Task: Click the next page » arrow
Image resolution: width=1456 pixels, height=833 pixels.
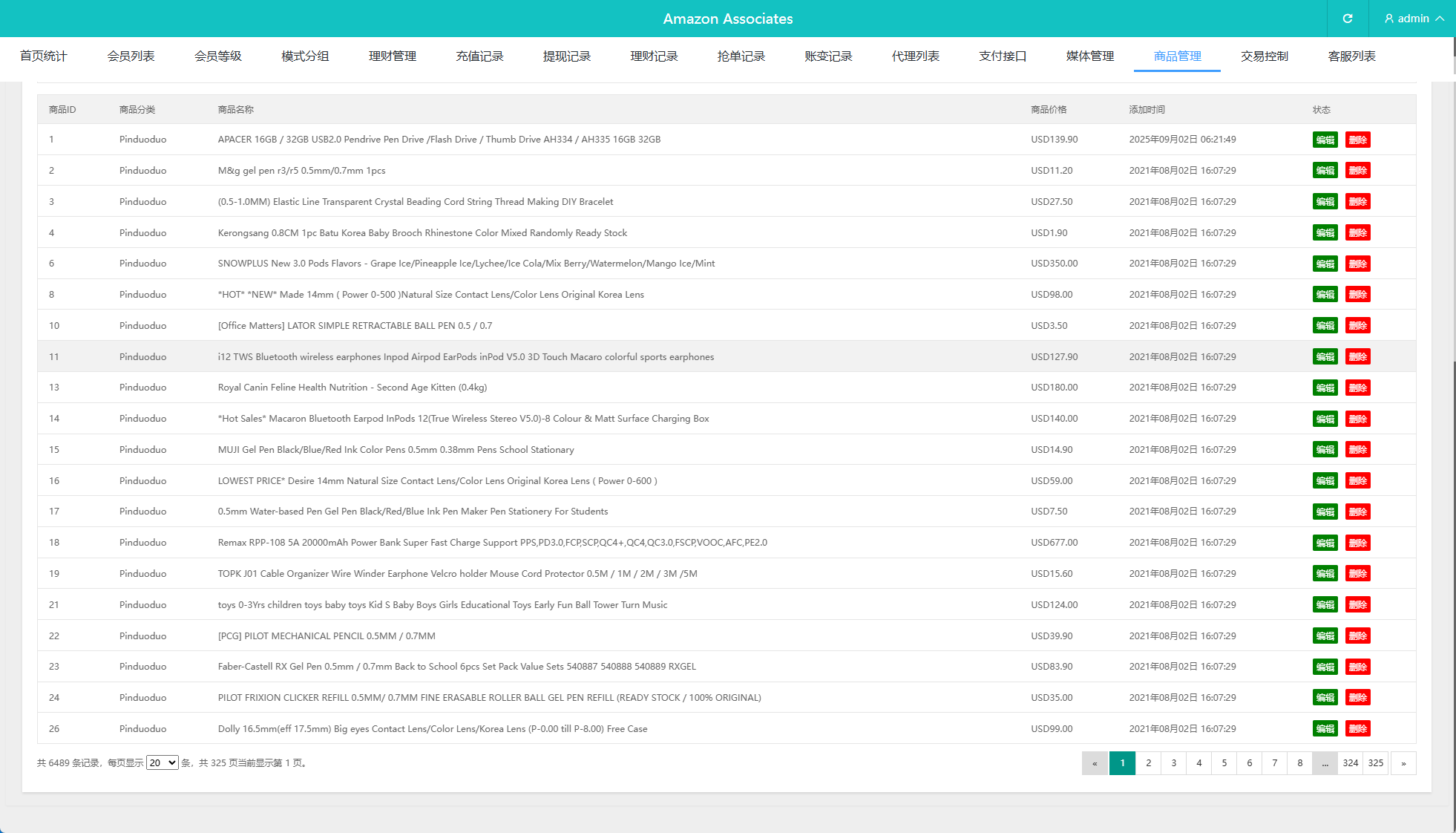Action: [x=1403, y=763]
